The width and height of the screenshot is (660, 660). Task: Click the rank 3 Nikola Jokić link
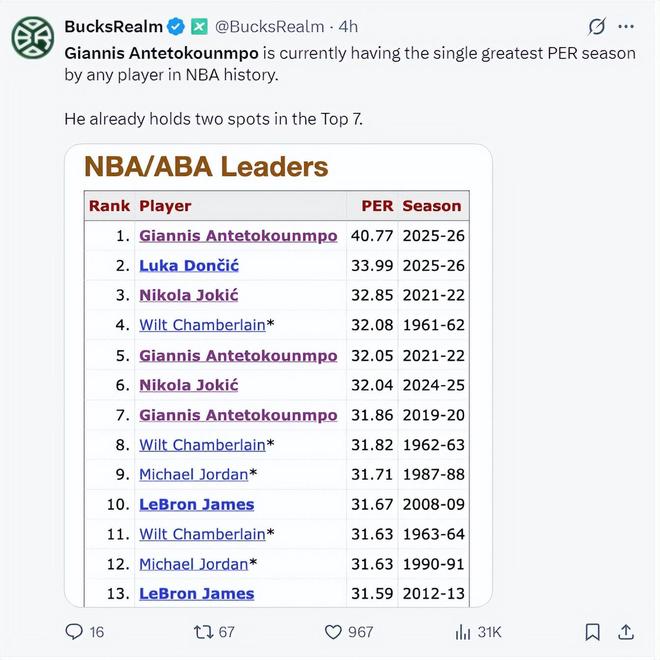pyautogui.click(x=188, y=295)
